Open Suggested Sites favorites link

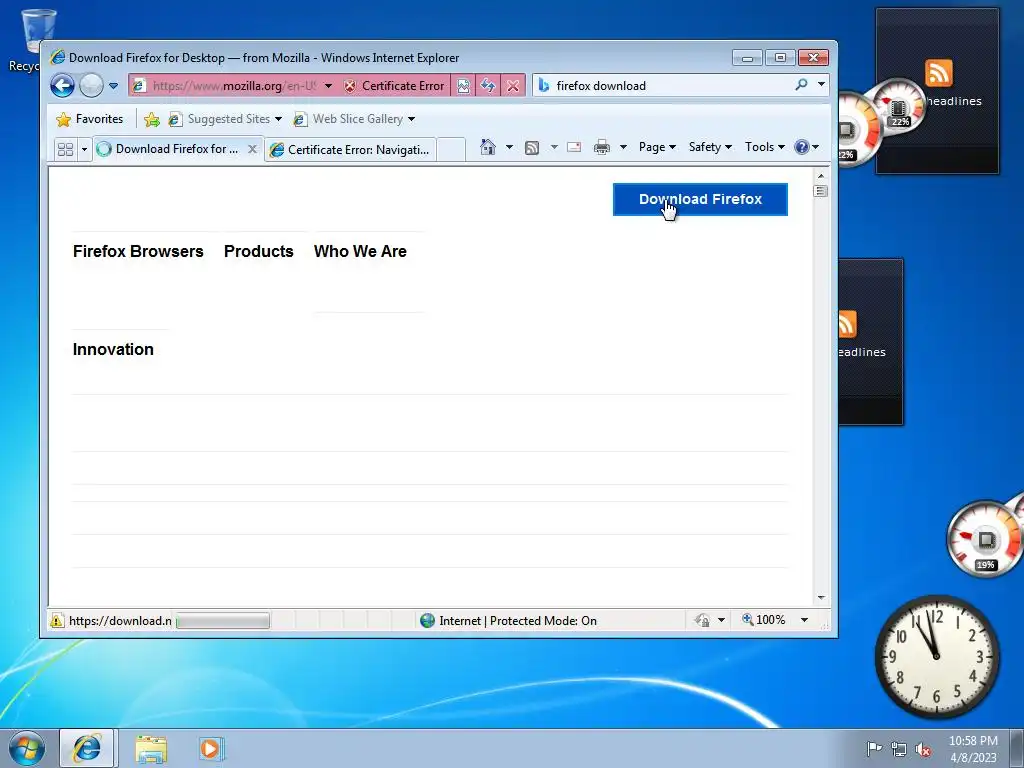(x=224, y=119)
